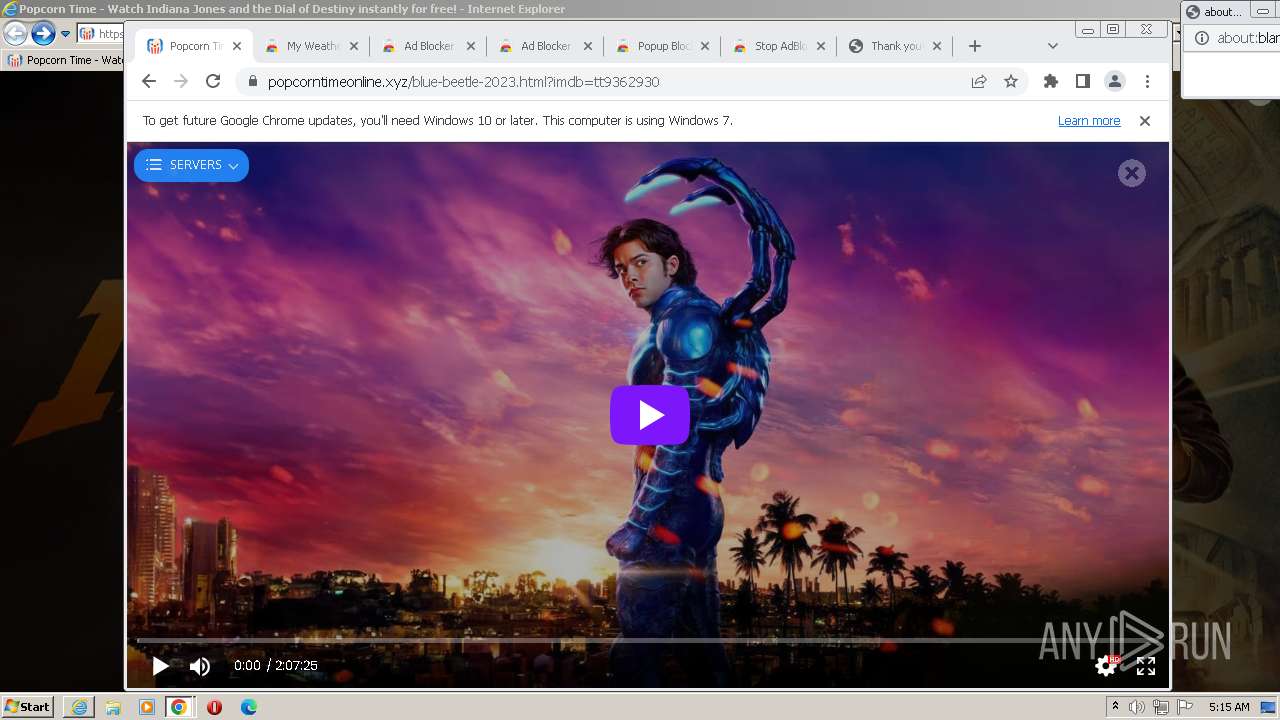Open Internet Explorer's recent pages dropdown
1280x720 pixels.
coord(66,34)
